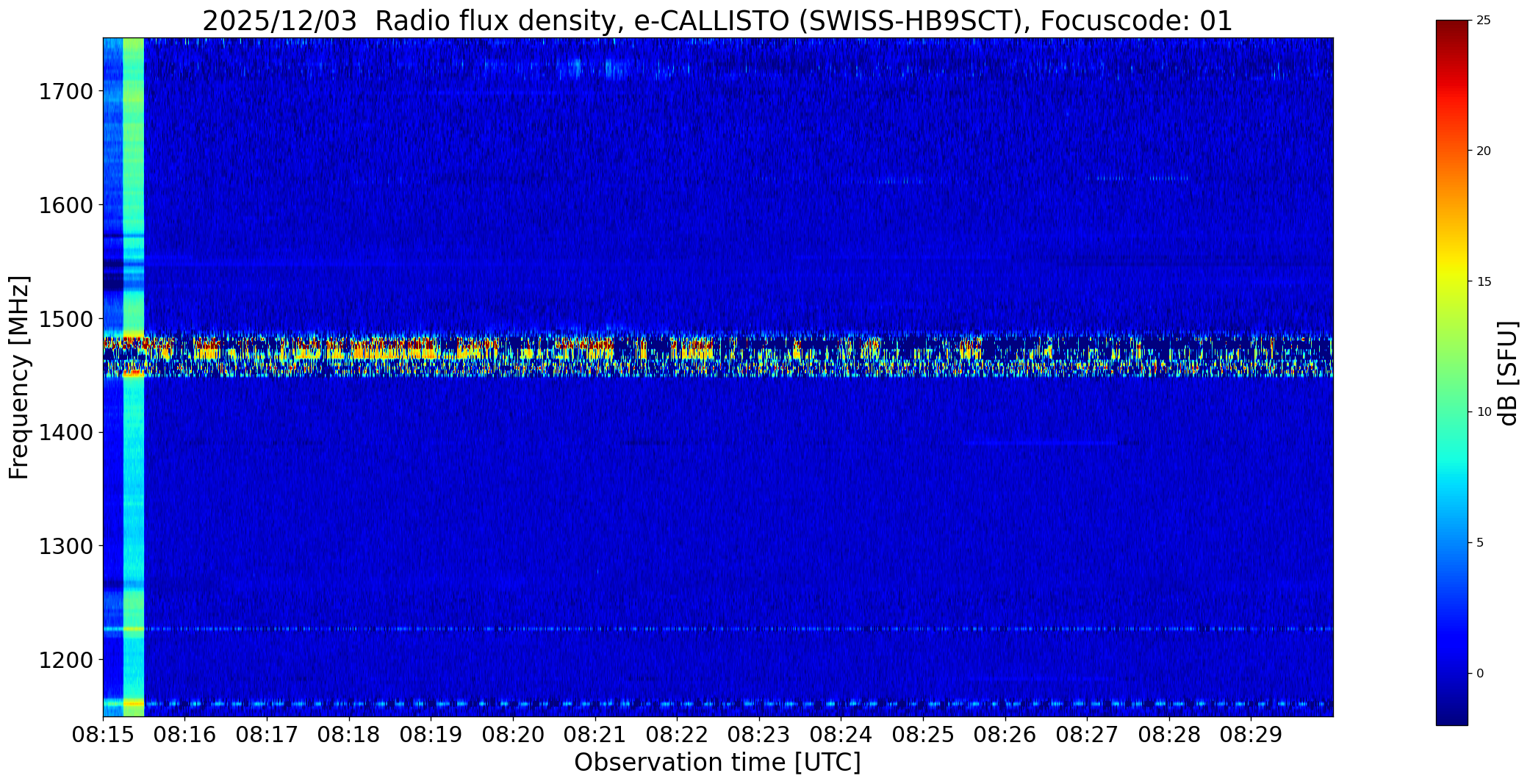Click the 1300 frequency tick label

(x=65, y=546)
